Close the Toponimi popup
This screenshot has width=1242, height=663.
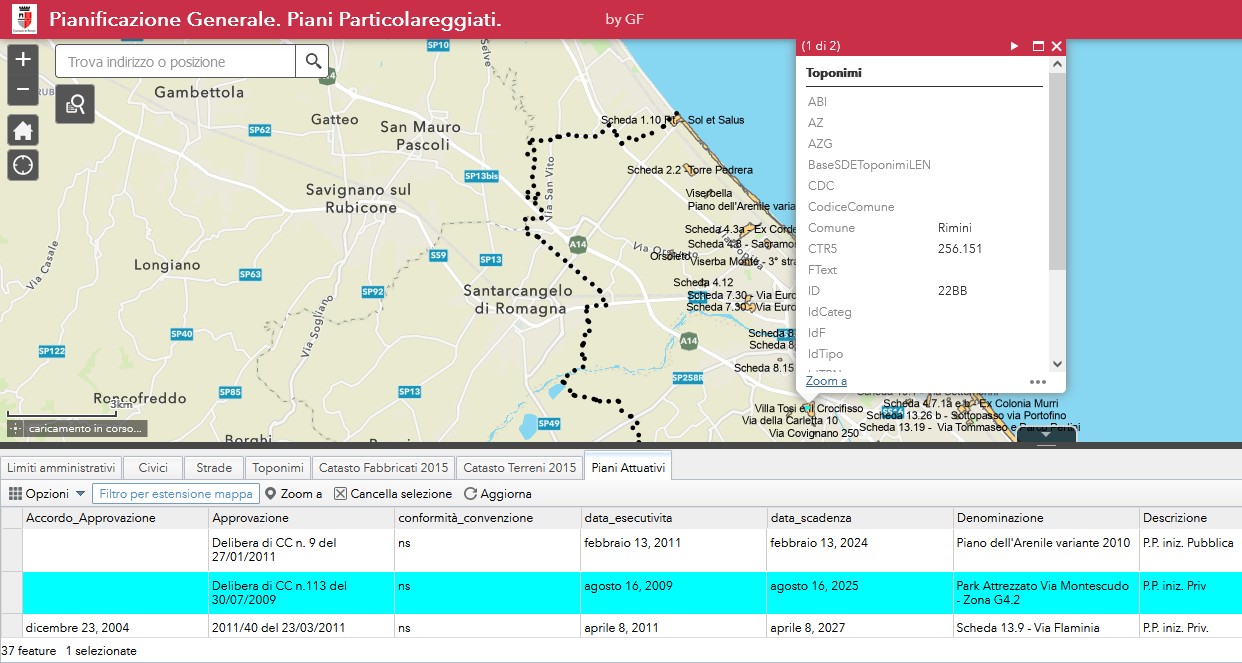click(x=1057, y=46)
